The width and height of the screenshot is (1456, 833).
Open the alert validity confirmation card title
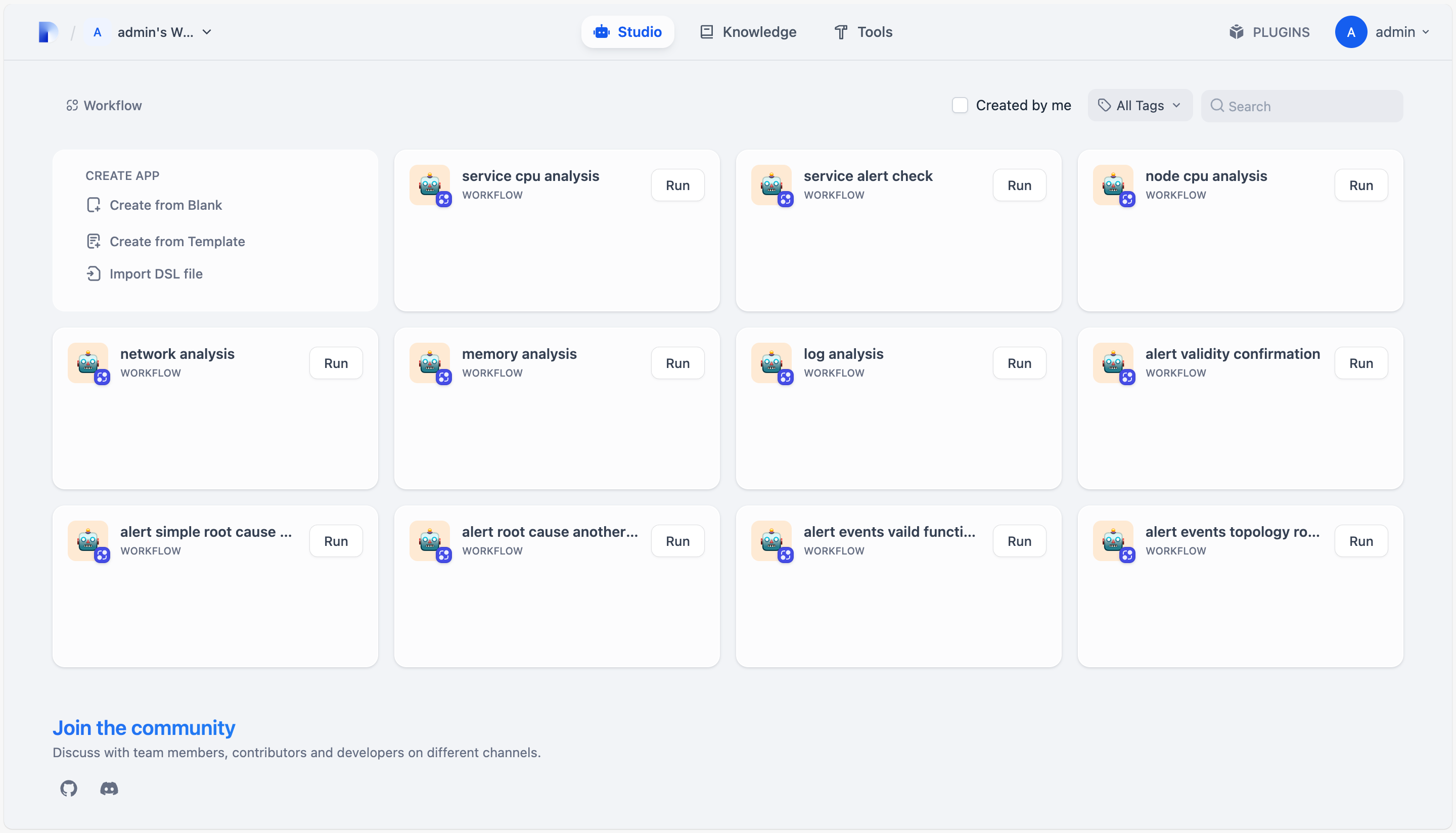(1233, 354)
